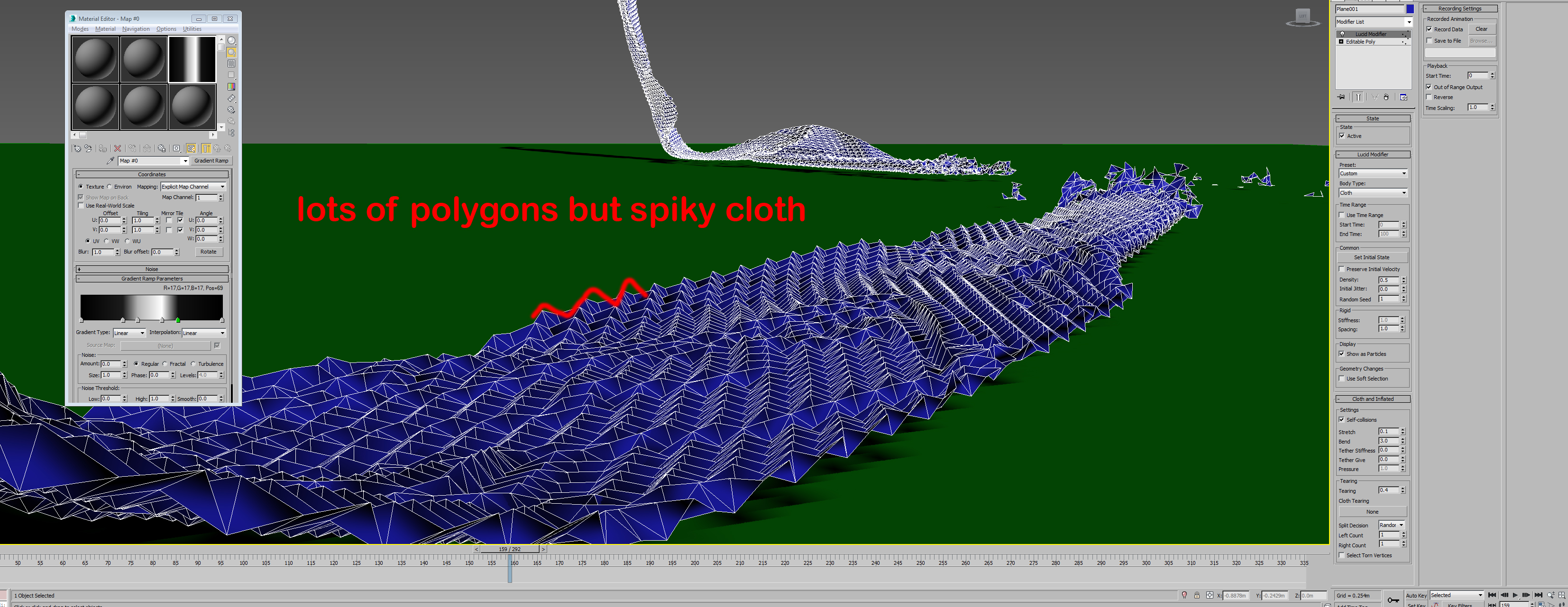Click the Get Material icon
This screenshot has width=1568, height=607.
(77, 148)
